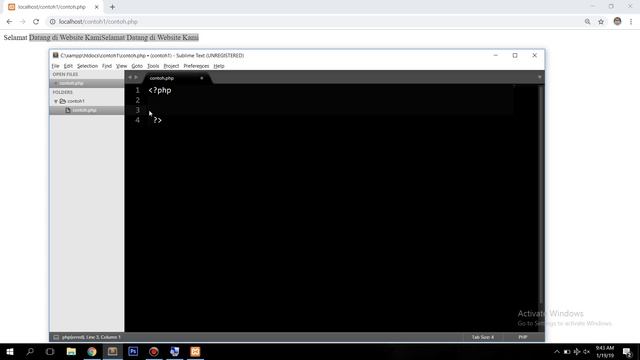
Task: Open the File menu in Sublime Text
Action: coord(56,66)
